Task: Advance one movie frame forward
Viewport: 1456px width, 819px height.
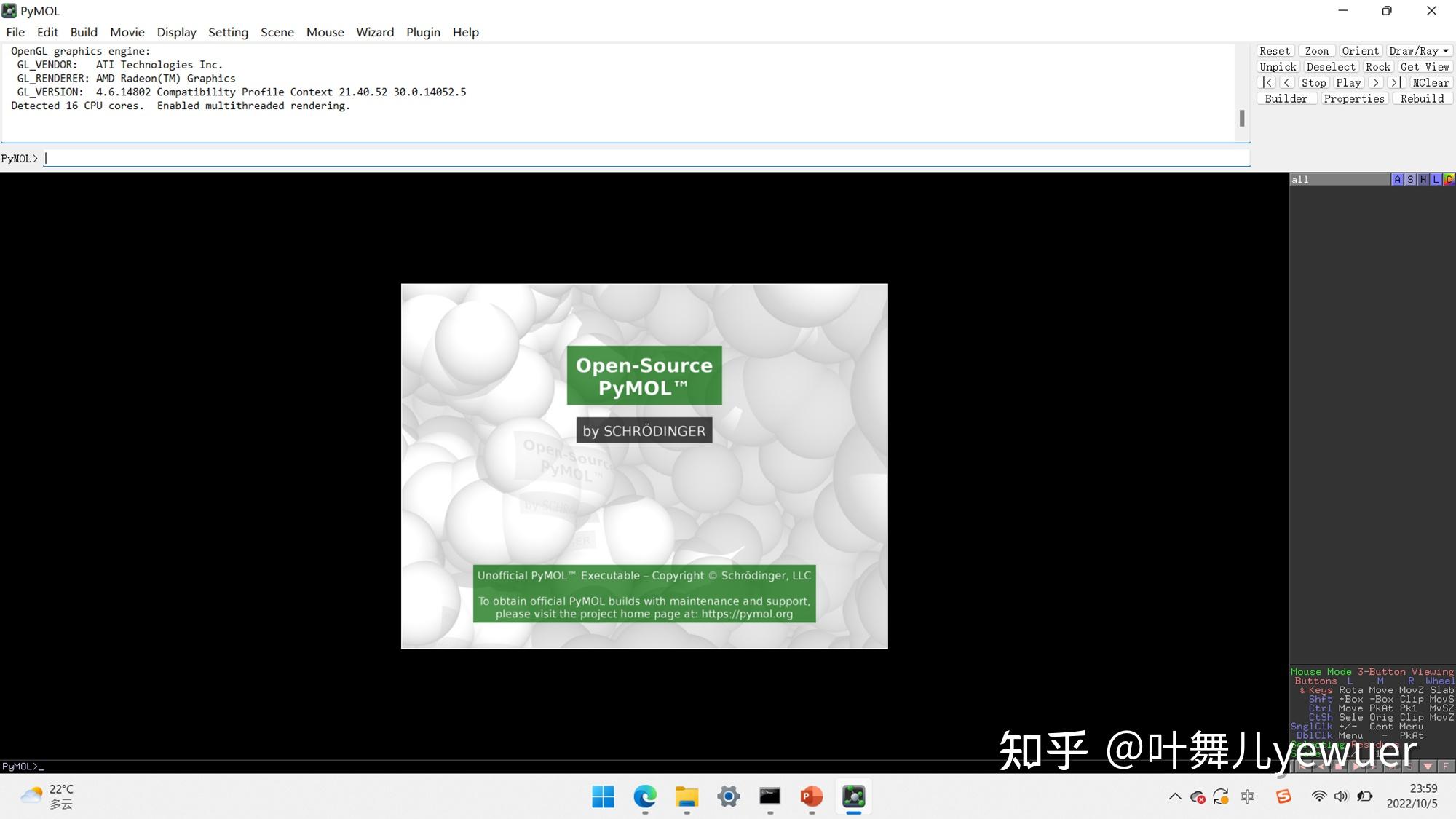Action: point(1375,83)
